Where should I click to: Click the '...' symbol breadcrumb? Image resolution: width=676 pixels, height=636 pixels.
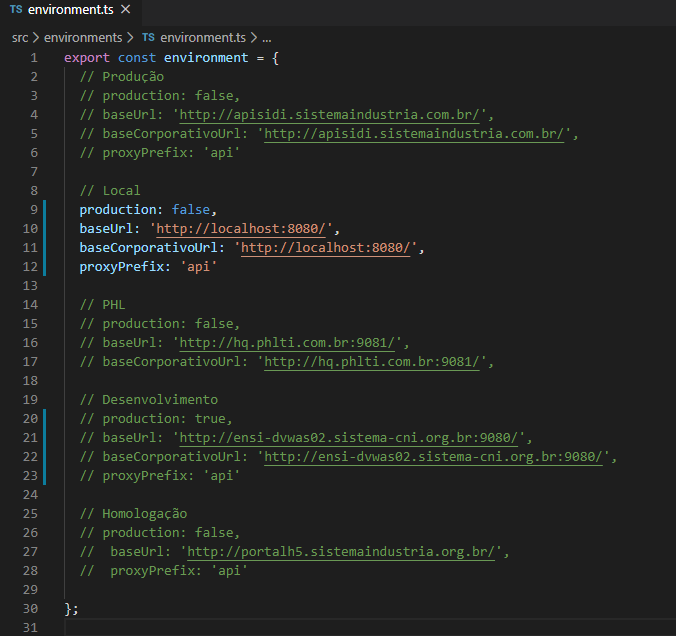267,37
